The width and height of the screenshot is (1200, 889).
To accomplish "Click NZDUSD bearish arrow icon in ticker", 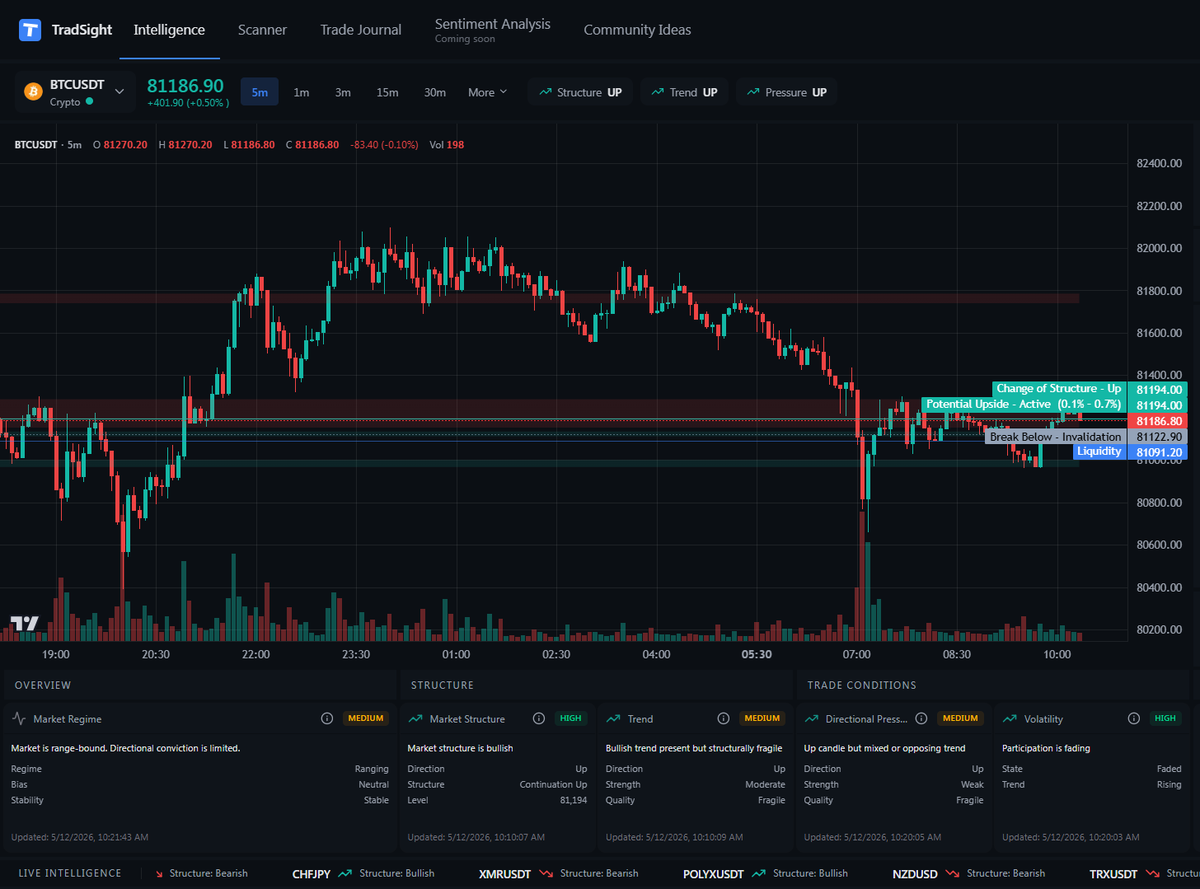I will click(952, 873).
